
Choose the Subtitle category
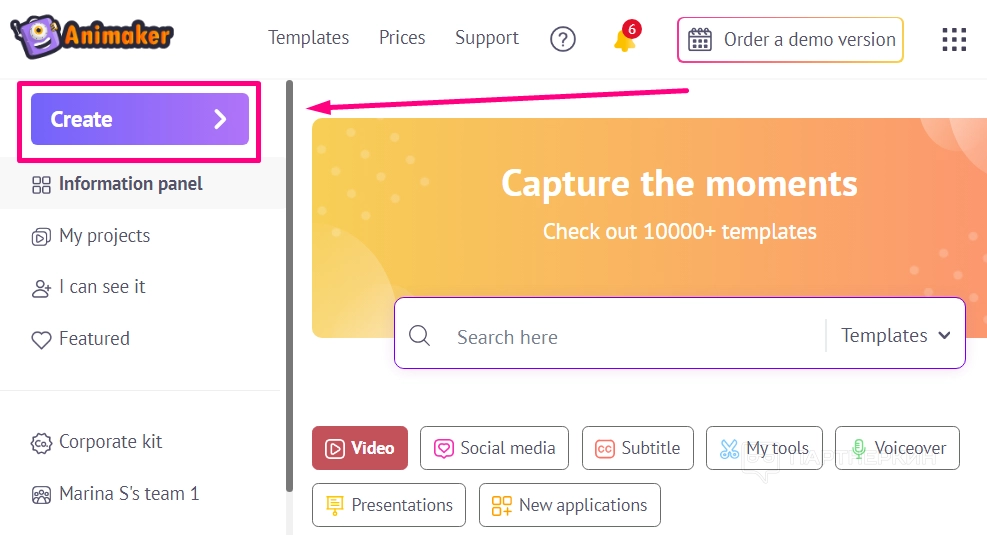click(637, 448)
